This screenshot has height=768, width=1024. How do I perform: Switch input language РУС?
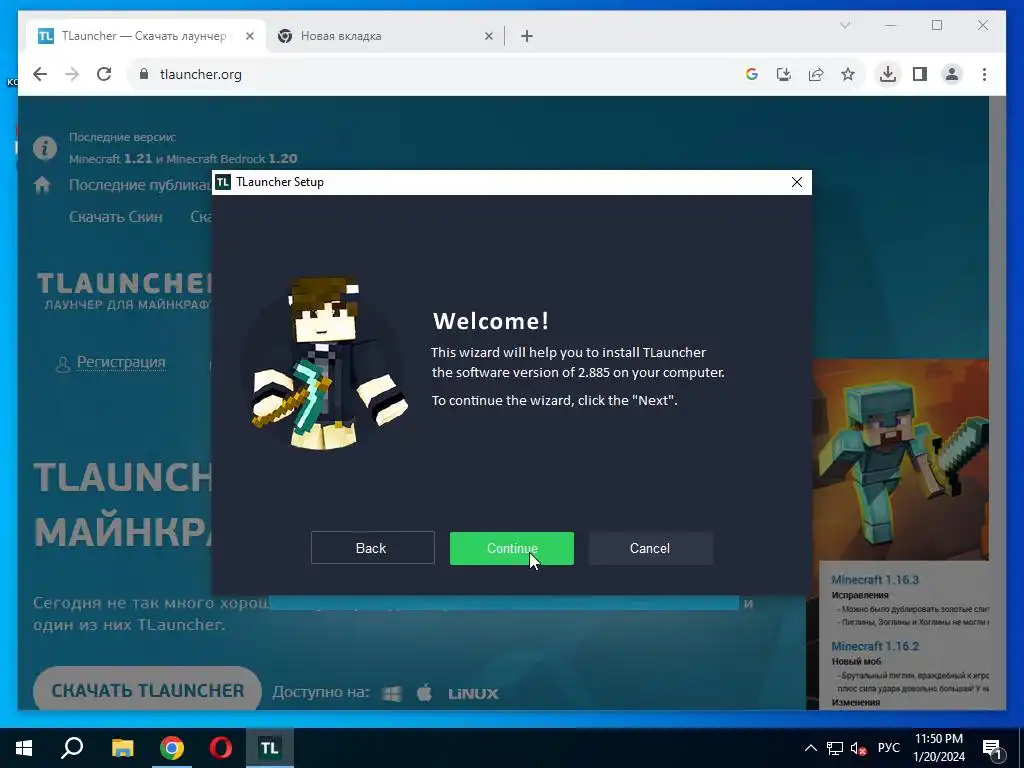889,748
